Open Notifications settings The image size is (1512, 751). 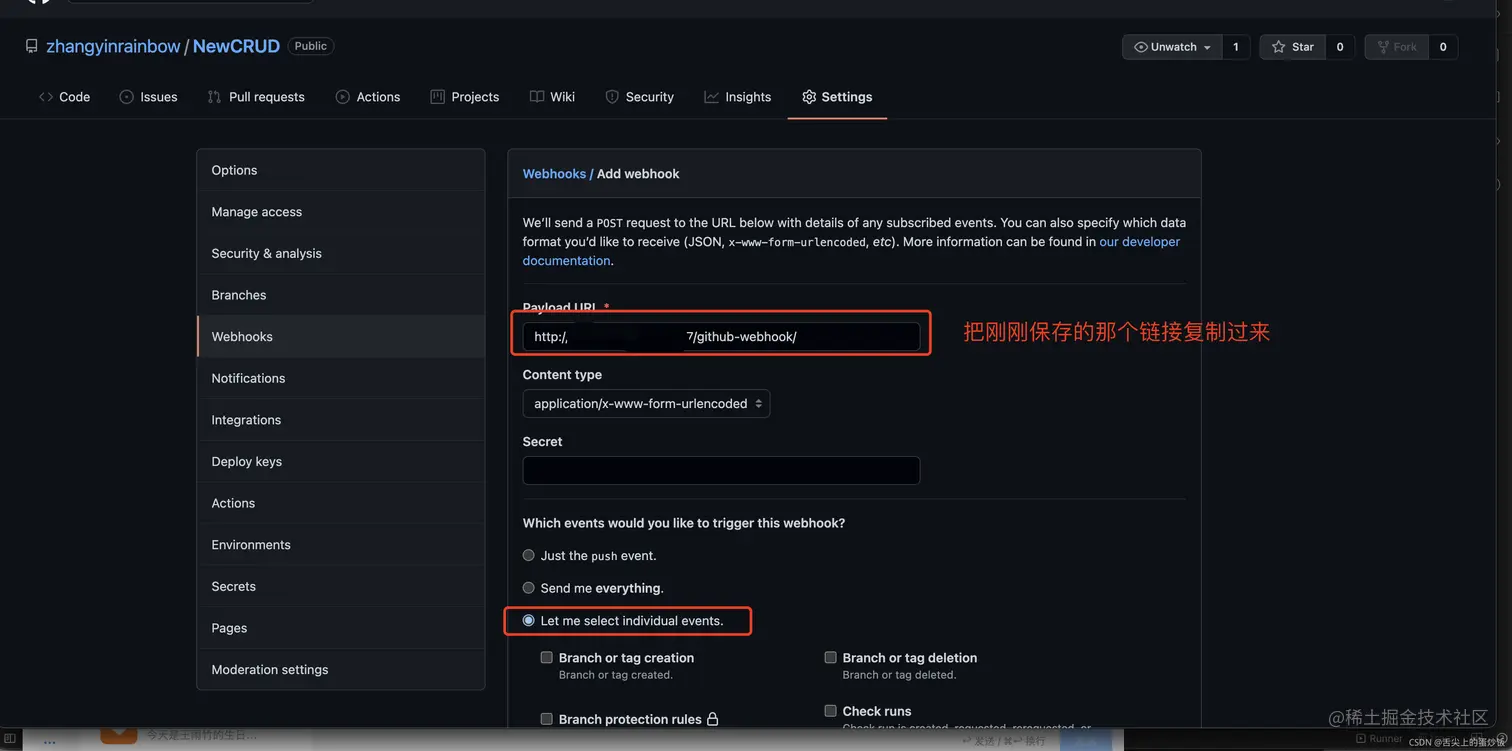tap(341, 379)
